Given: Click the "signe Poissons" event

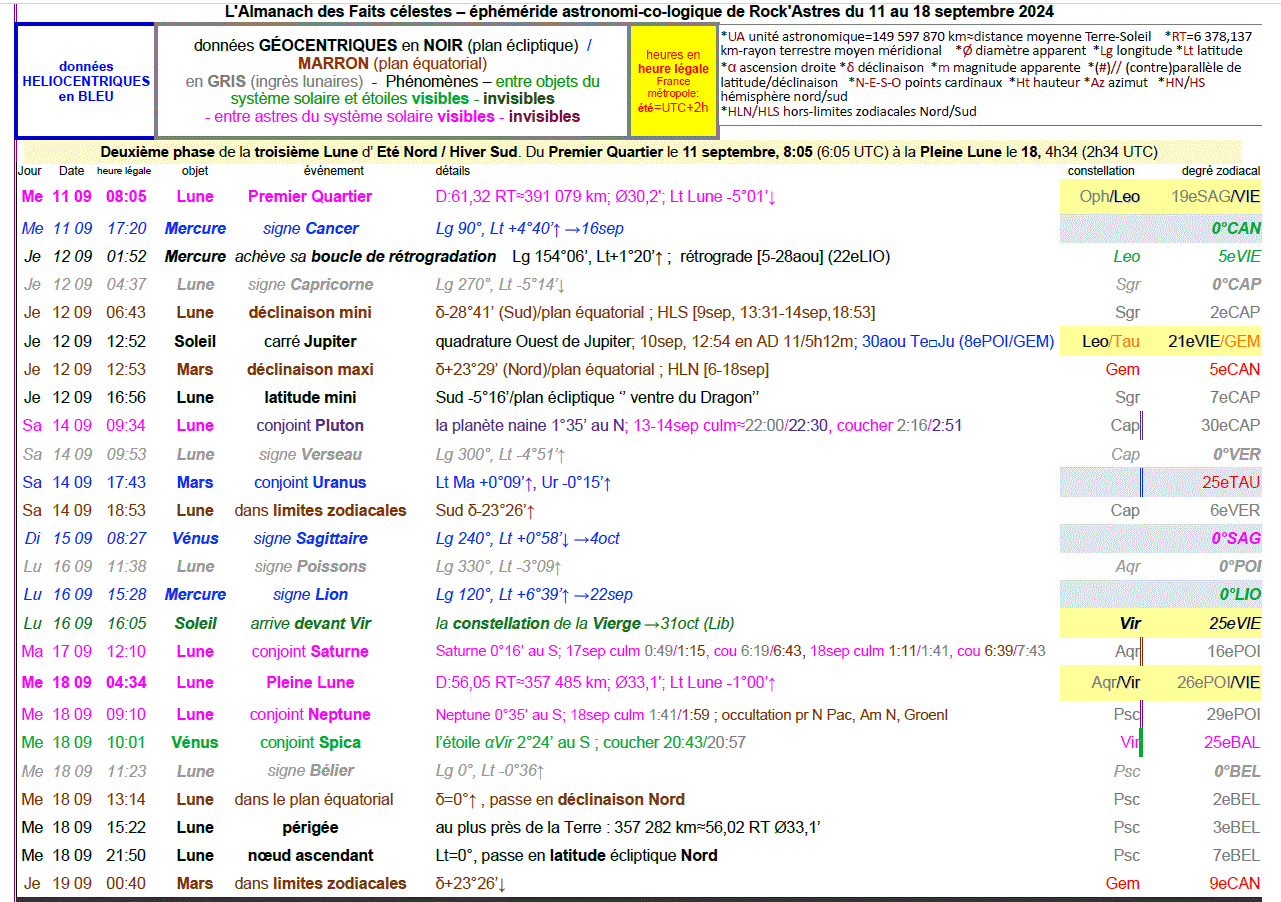Looking at the screenshot, I should 310,566.
